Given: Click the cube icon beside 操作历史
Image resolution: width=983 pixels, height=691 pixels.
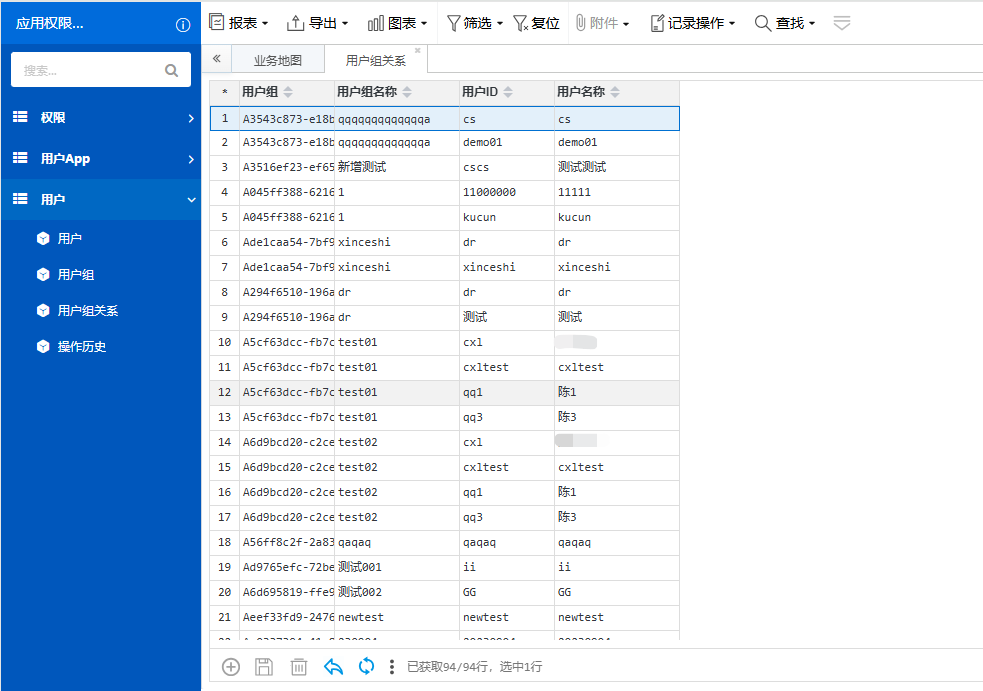Looking at the screenshot, I should pos(43,346).
